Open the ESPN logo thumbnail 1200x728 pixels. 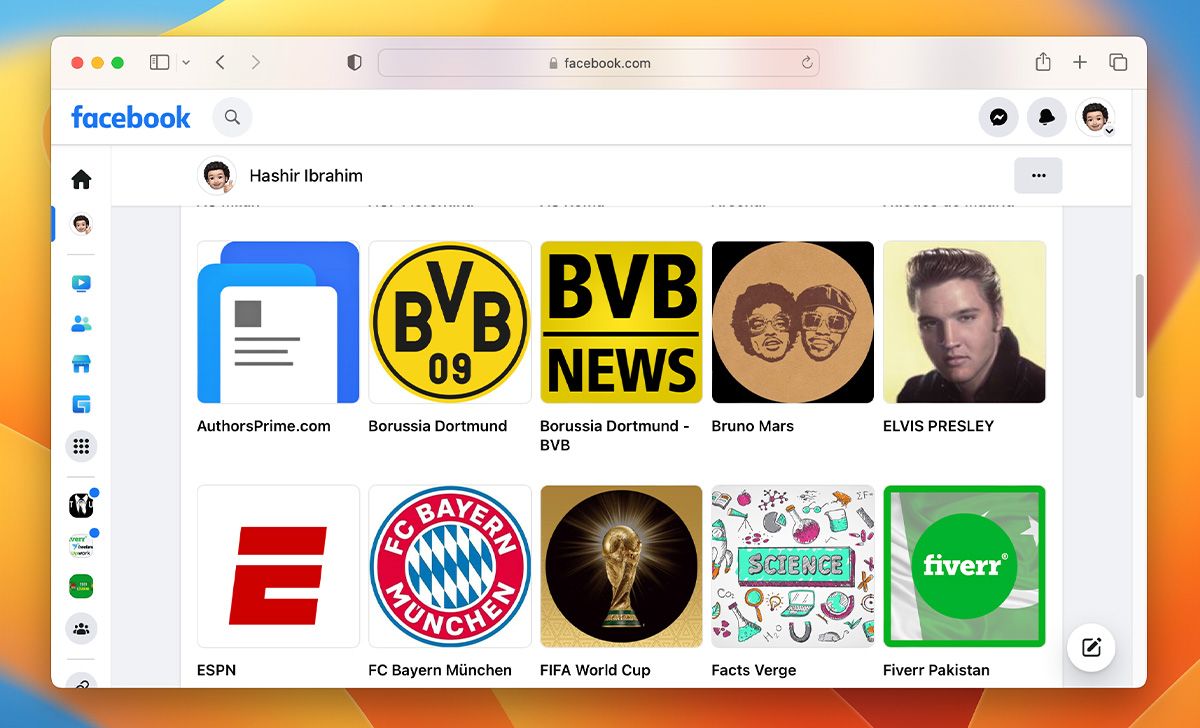point(278,567)
